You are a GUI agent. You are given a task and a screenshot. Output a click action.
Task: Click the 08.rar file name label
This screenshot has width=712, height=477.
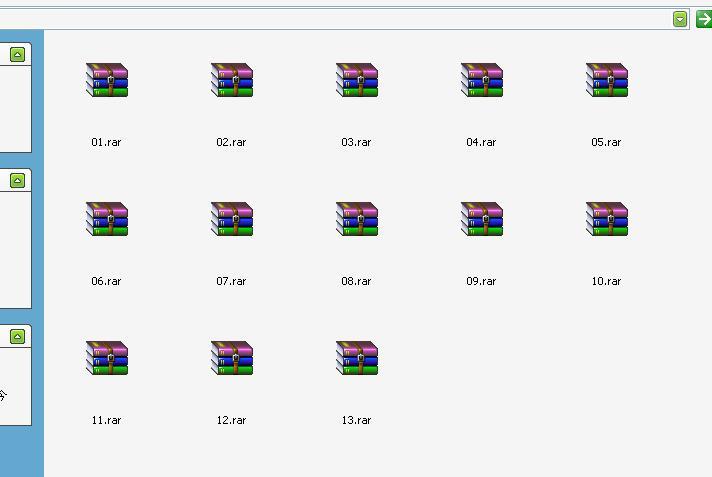click(356, 281)
